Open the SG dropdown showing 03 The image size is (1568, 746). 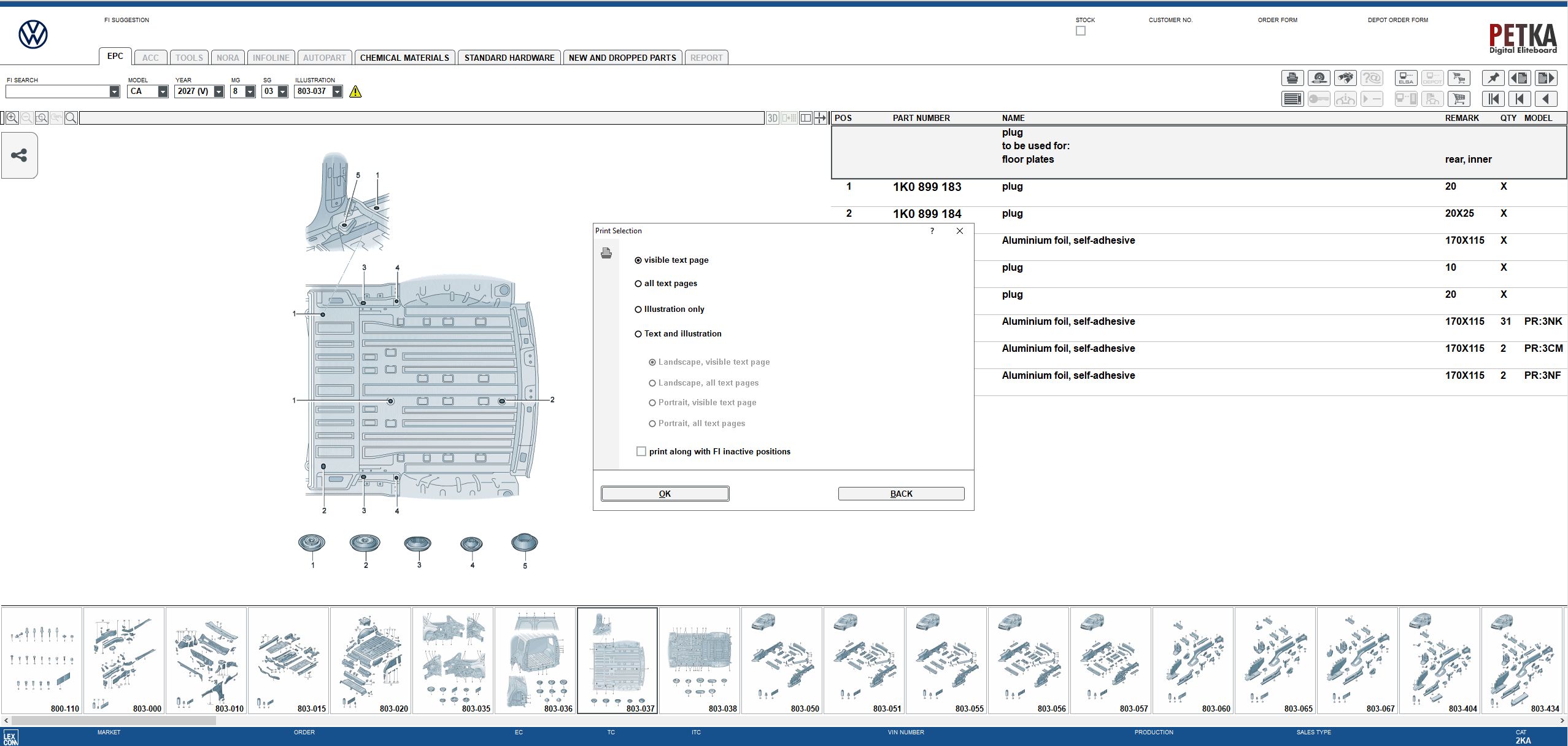282,91
